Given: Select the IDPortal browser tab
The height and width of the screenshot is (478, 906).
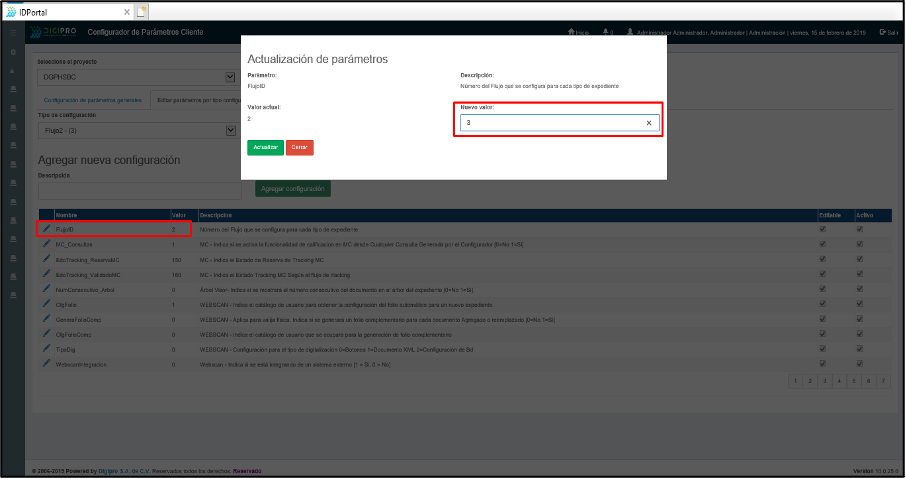Looking at the screenshot, I should 67,11.
